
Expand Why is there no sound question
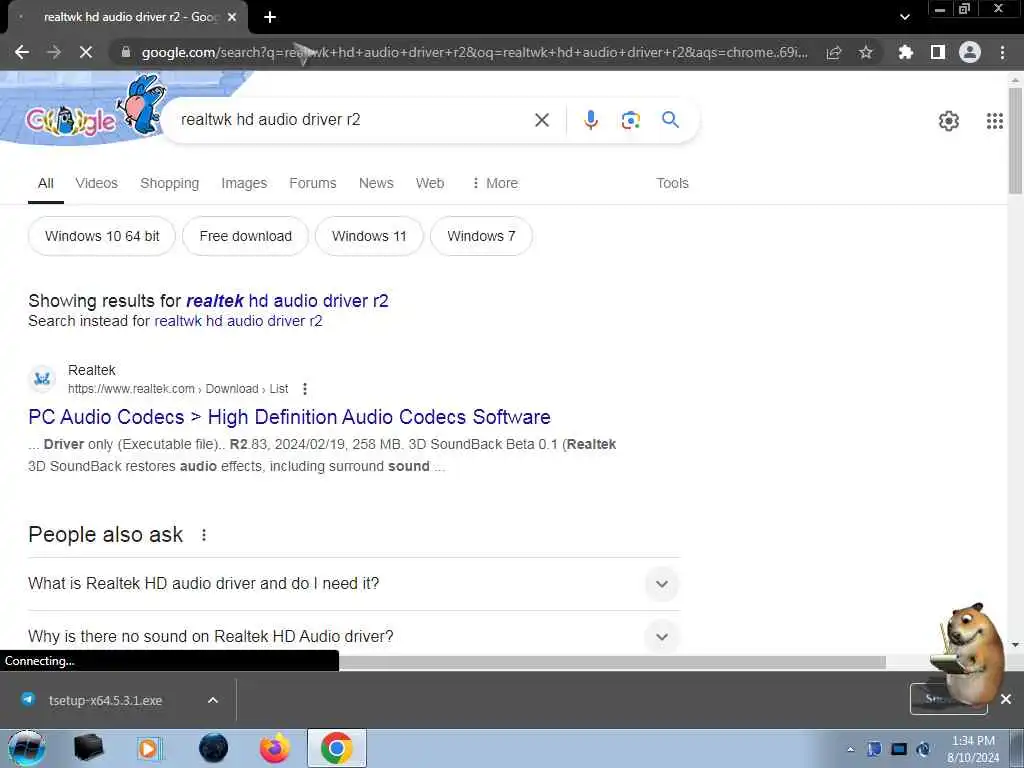pos(354,637)
